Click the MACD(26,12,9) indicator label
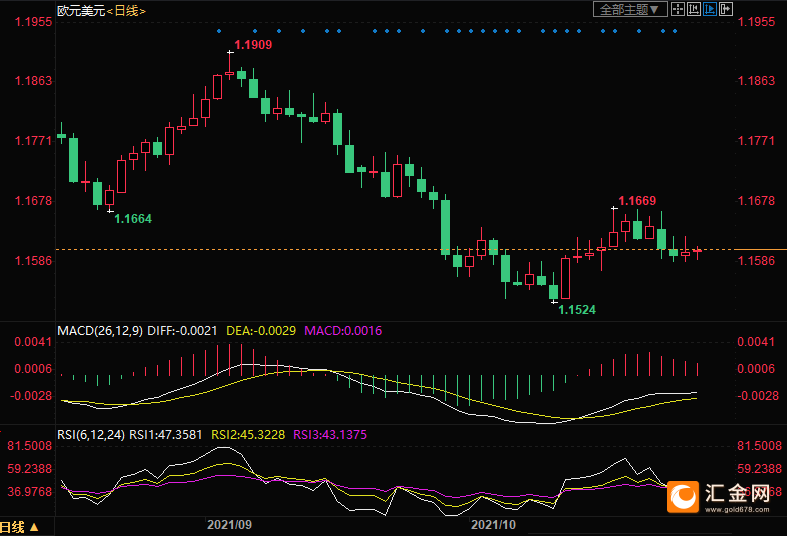Image resolution: width=787 pixels, height=536 pixels. [x=100, y=331]
